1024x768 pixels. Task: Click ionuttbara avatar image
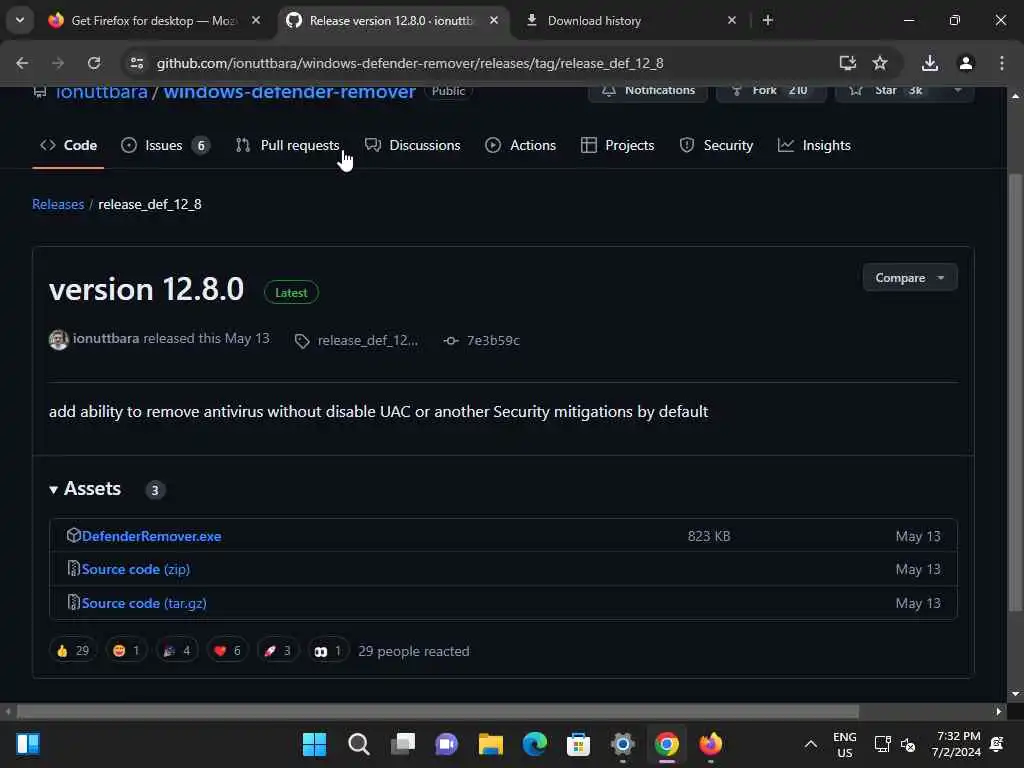59,340
